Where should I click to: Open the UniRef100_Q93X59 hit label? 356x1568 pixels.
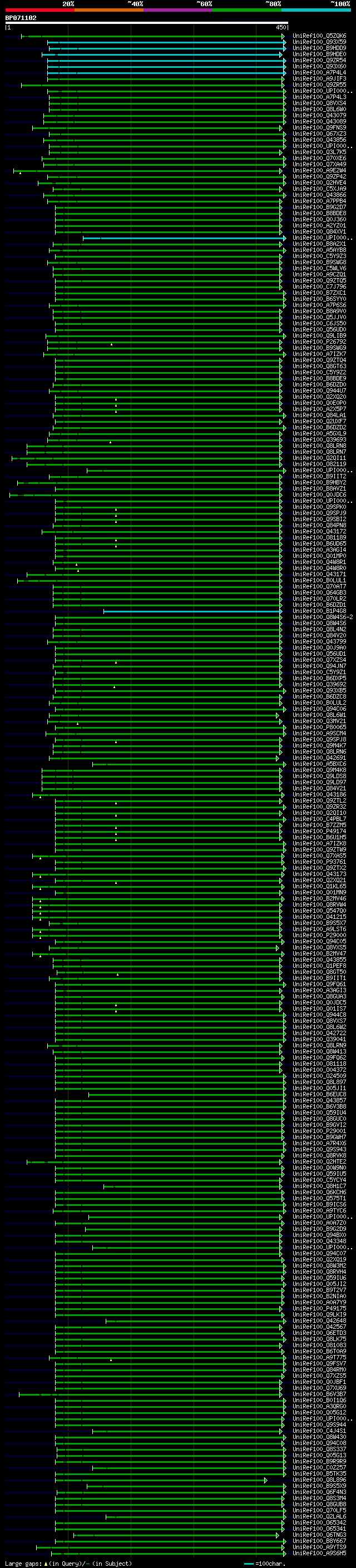coord(319,42)
